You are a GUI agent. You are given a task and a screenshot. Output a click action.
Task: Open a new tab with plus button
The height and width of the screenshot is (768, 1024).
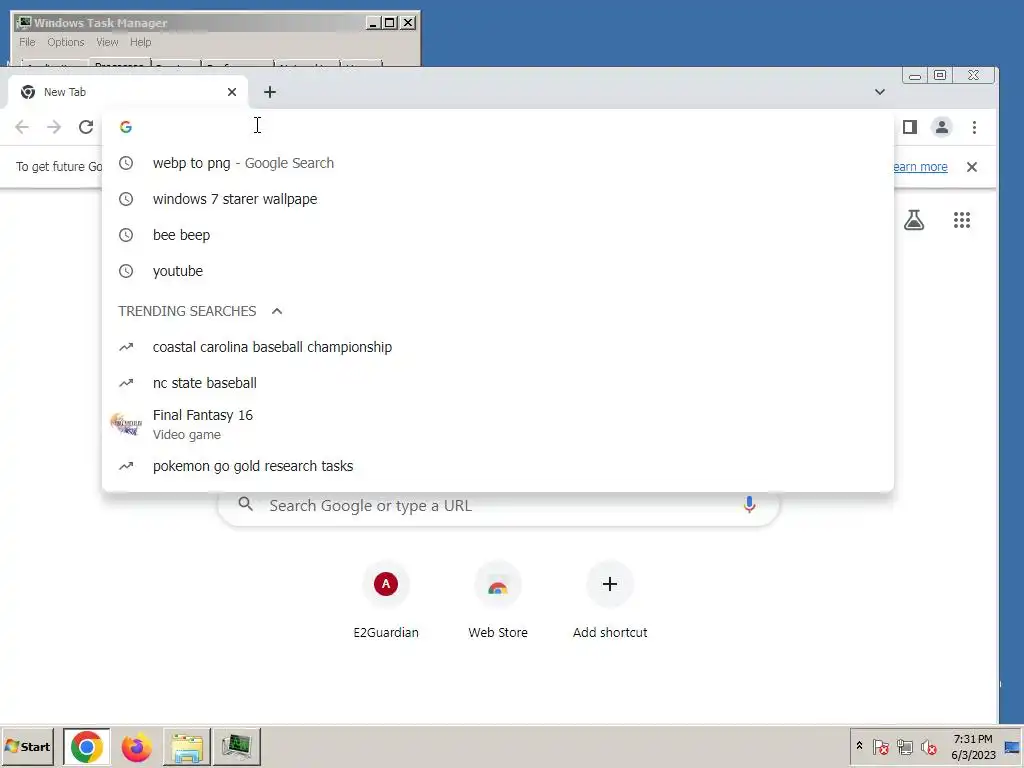pos(270,92)
